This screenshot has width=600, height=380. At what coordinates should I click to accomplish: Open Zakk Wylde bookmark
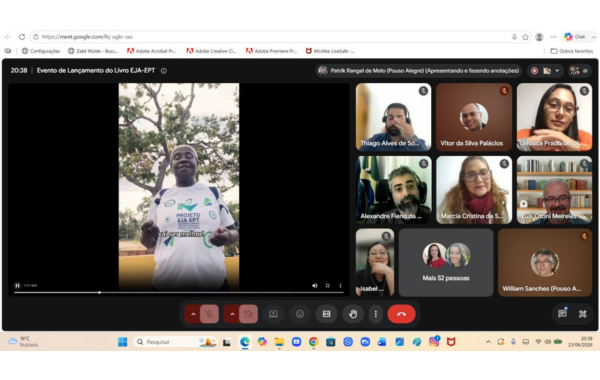coord(93,51)
